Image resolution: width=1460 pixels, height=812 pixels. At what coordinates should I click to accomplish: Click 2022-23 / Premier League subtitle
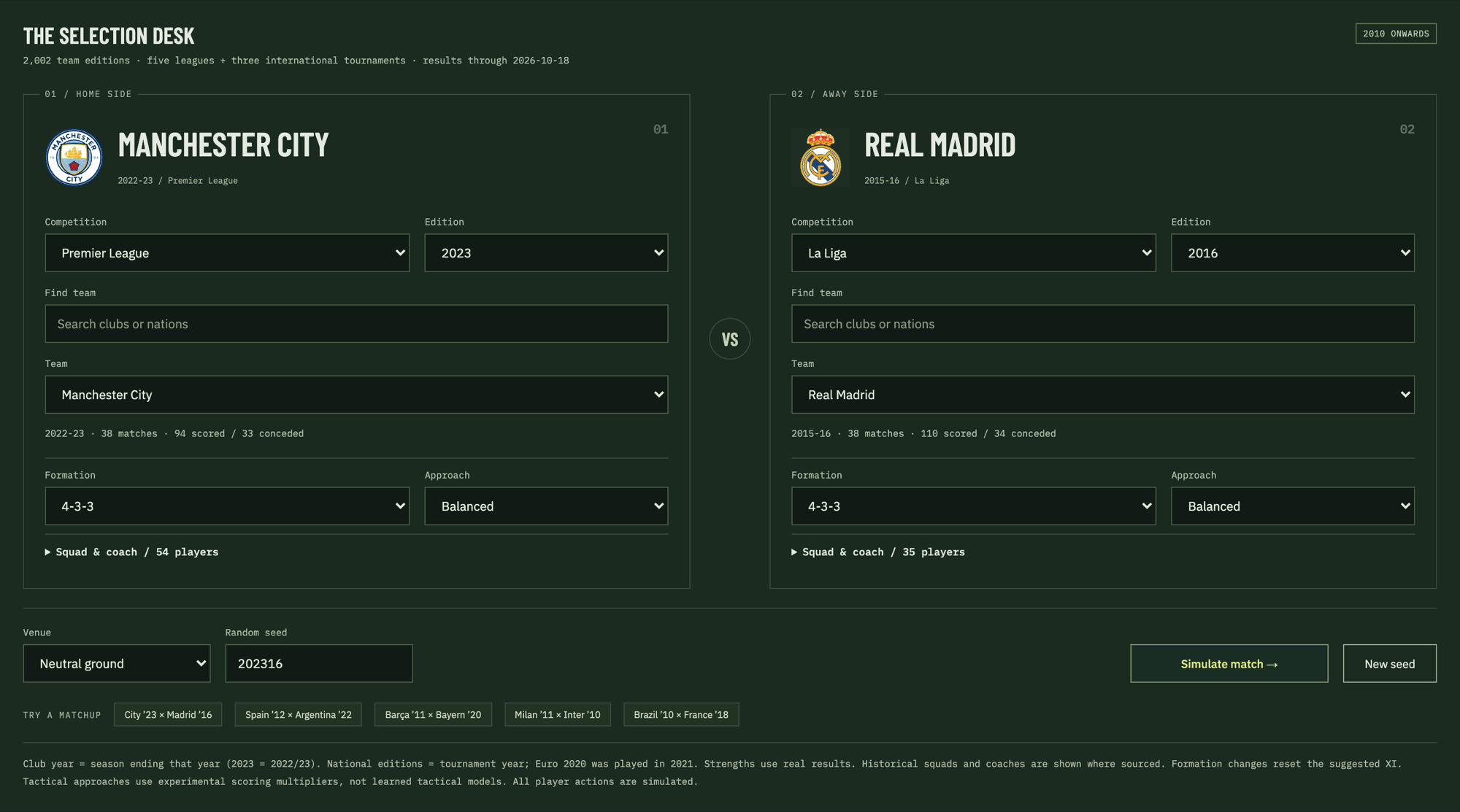pyautogui.click(x=178, y=181)
